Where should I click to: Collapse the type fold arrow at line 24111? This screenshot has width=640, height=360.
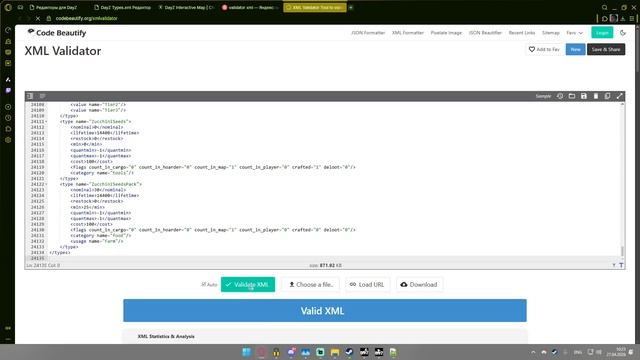46,122
